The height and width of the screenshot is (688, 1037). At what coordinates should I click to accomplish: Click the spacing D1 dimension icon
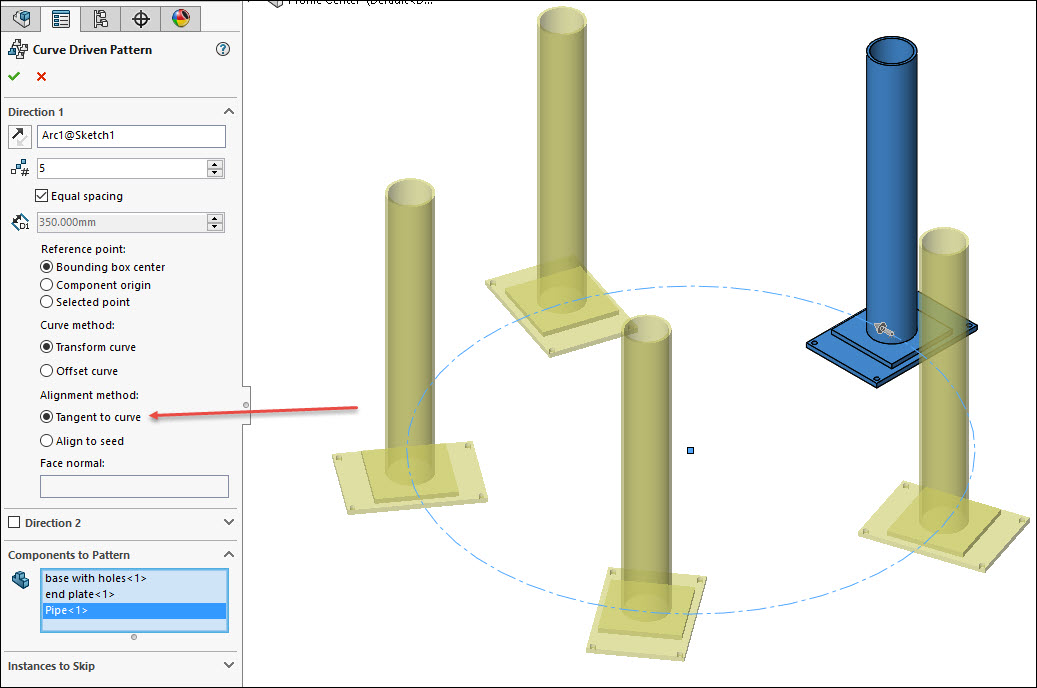(20, 222)
